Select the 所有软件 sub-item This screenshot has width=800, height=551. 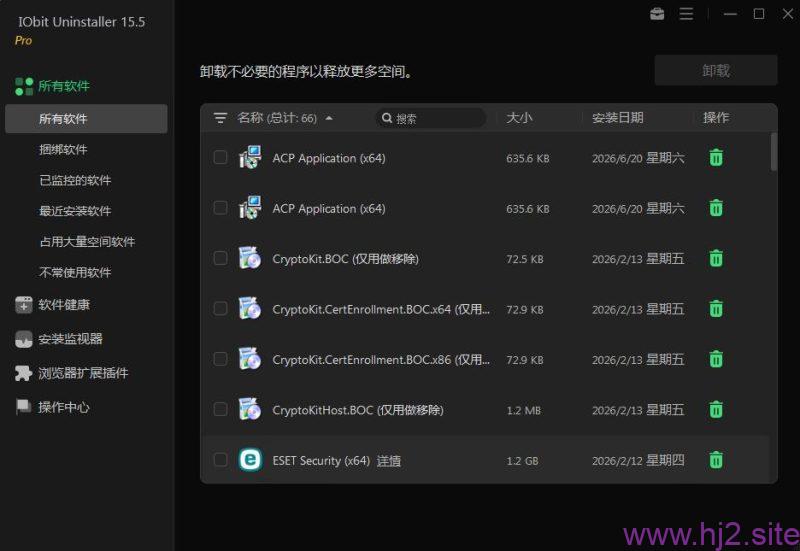[86, 119]
